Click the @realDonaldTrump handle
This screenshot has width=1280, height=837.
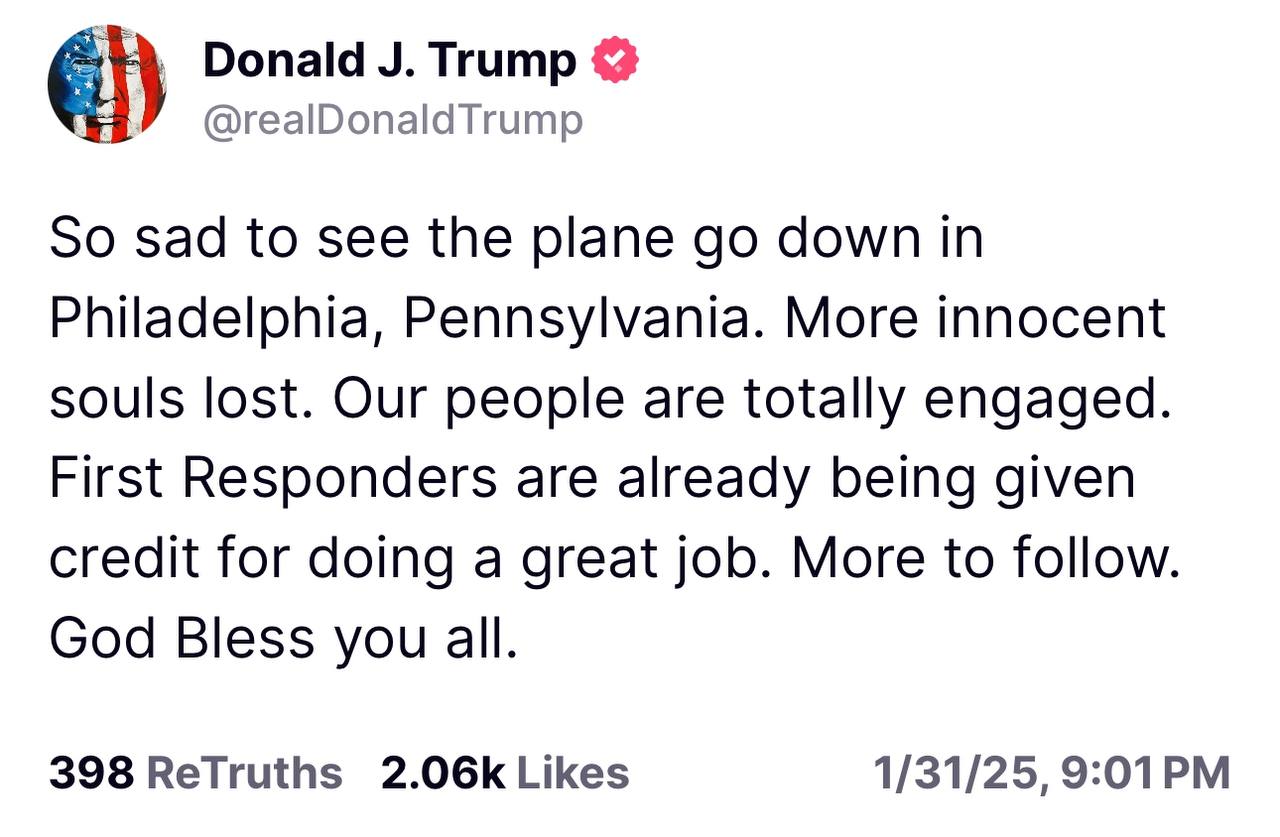pos(392,120)
